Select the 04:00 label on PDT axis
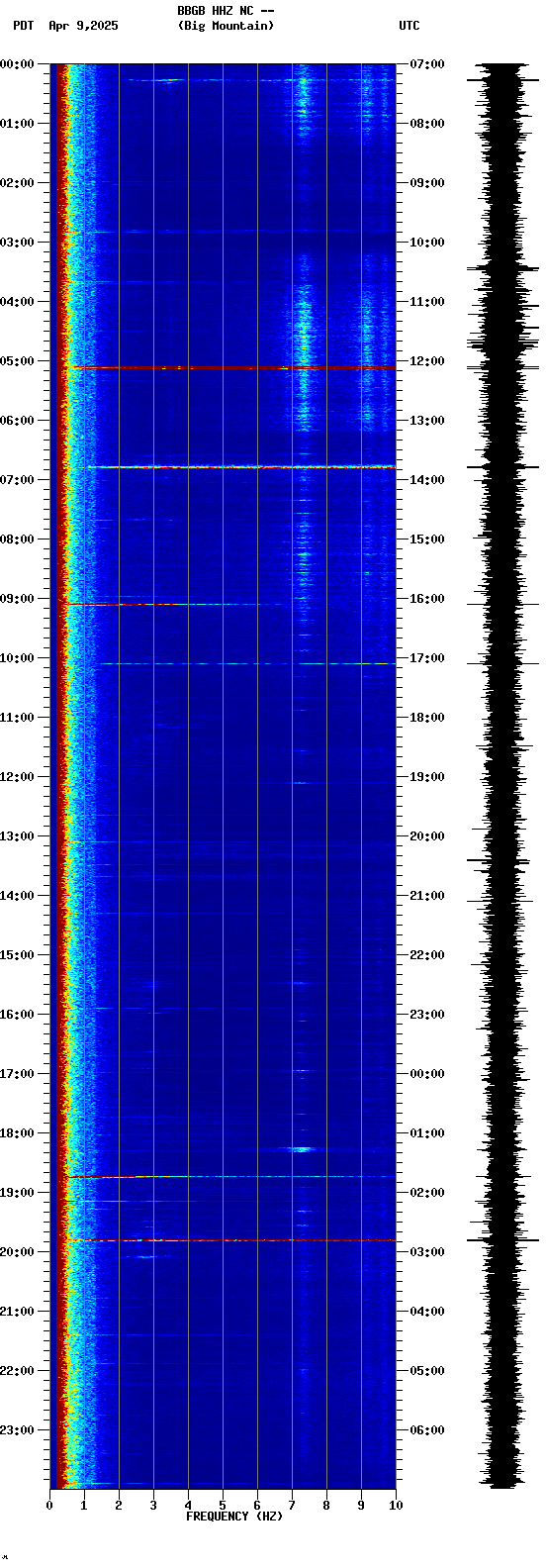This screenshot has width=546, height=1568. coord(17,302)
